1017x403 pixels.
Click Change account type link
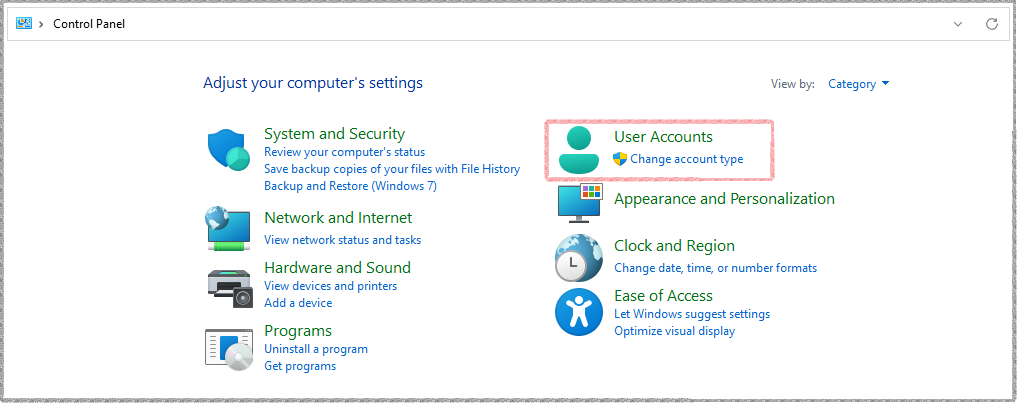click(x=687, y=159)
